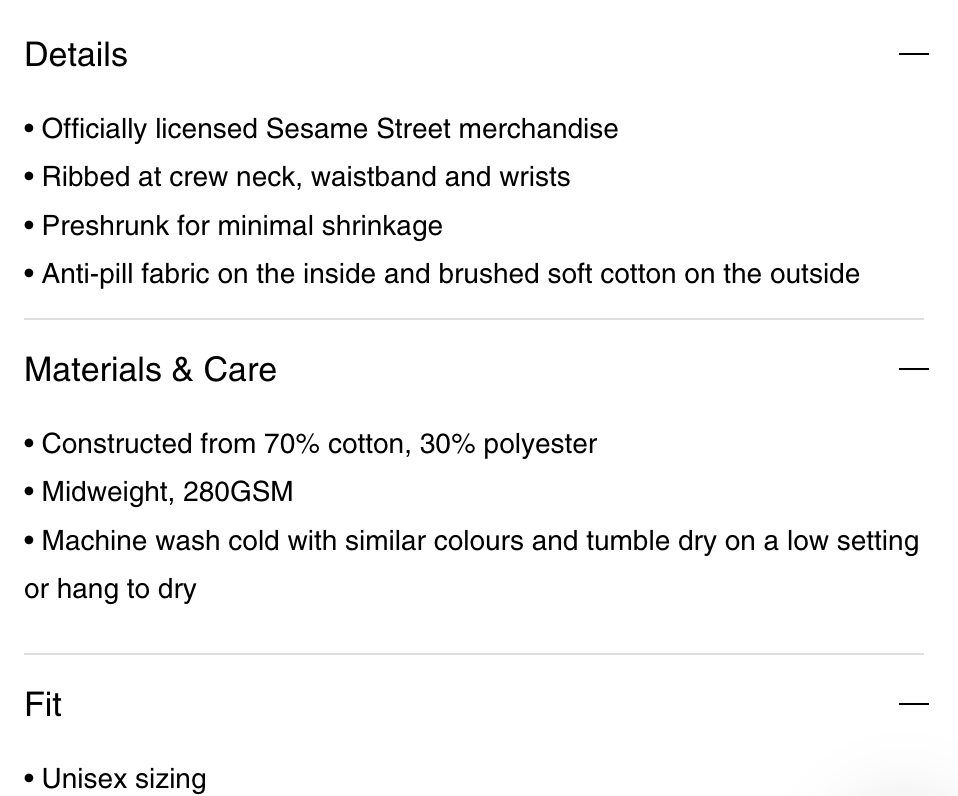Image resolution: width=958 pixels, height=796 pixels.
Task: Click the Materials & Care heading
Action: (x=150, y=369)
